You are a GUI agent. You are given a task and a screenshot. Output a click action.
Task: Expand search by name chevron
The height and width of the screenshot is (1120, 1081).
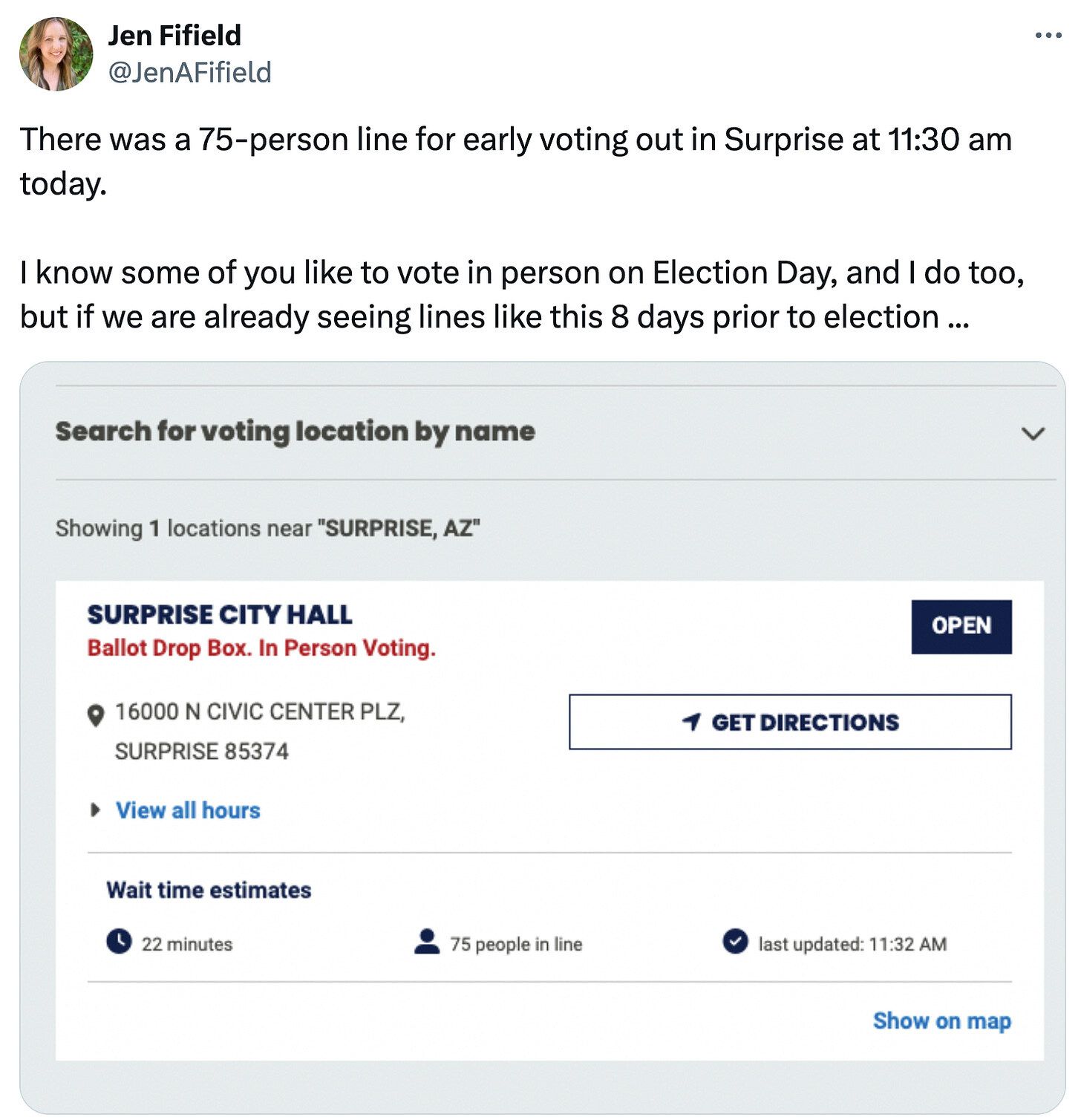(1033, 433)
